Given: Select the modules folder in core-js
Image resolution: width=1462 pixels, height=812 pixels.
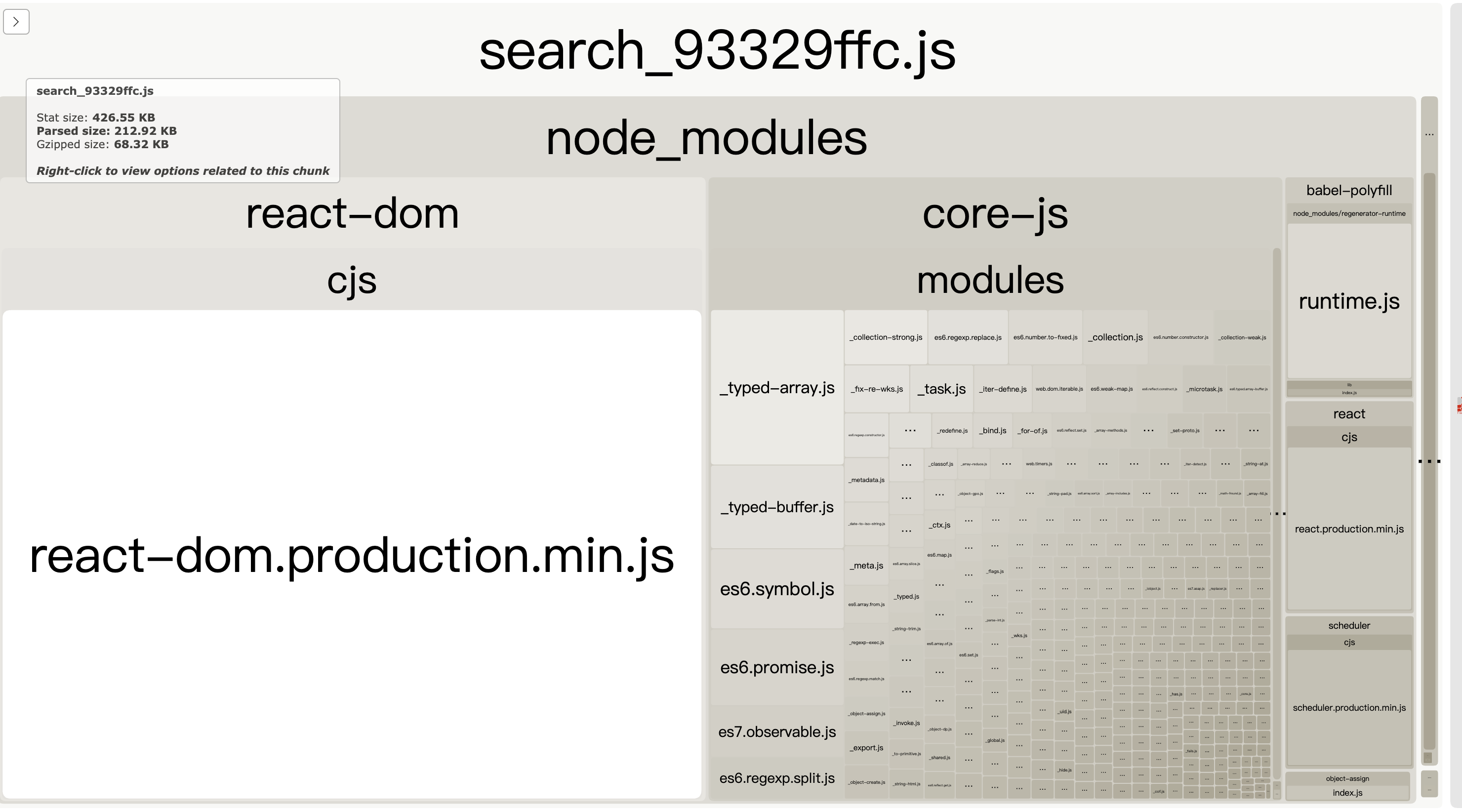Looking at the screenshot, I should coord(990,280).
